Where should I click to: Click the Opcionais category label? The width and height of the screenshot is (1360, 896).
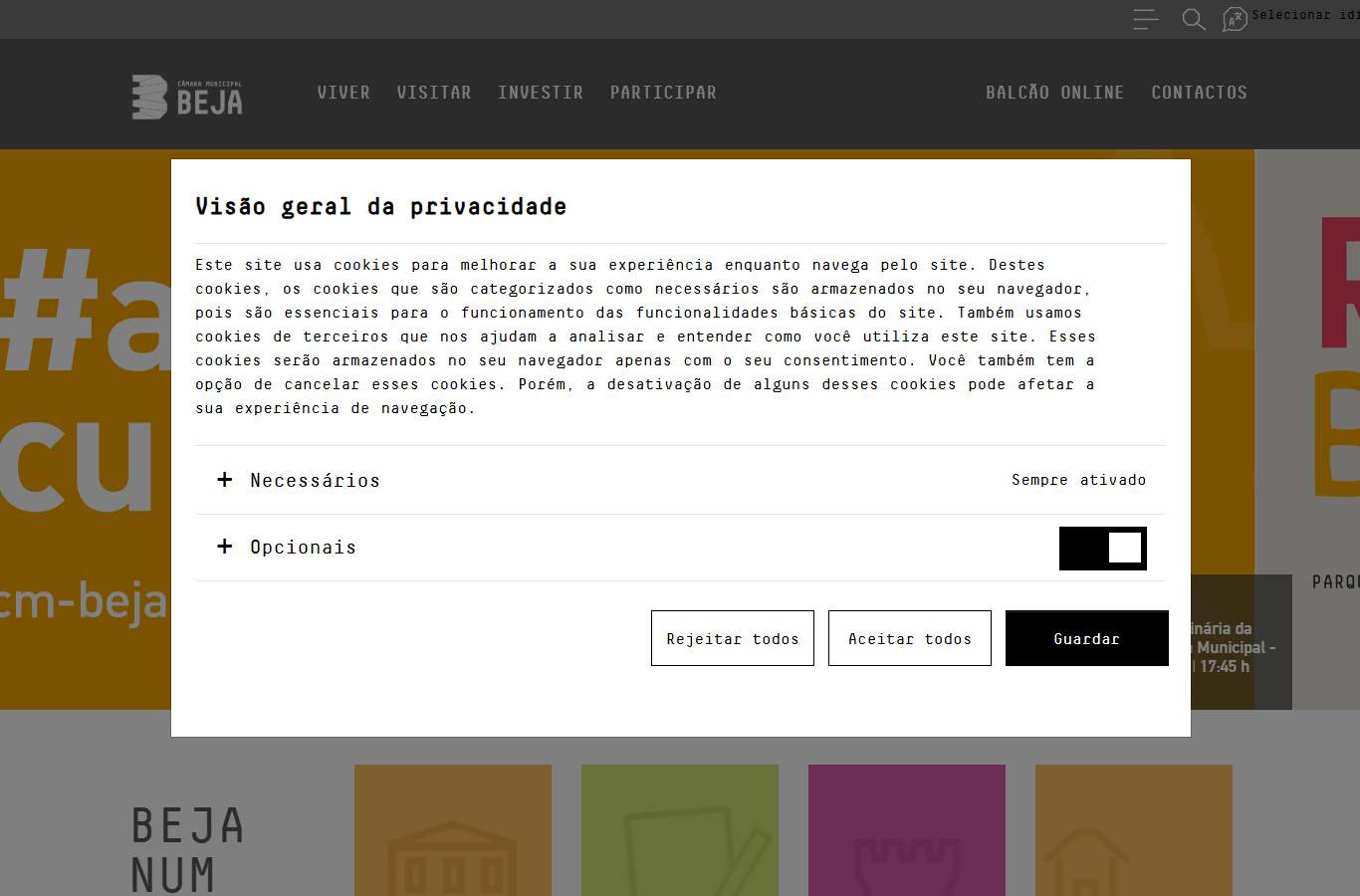(x=304, y=548)
